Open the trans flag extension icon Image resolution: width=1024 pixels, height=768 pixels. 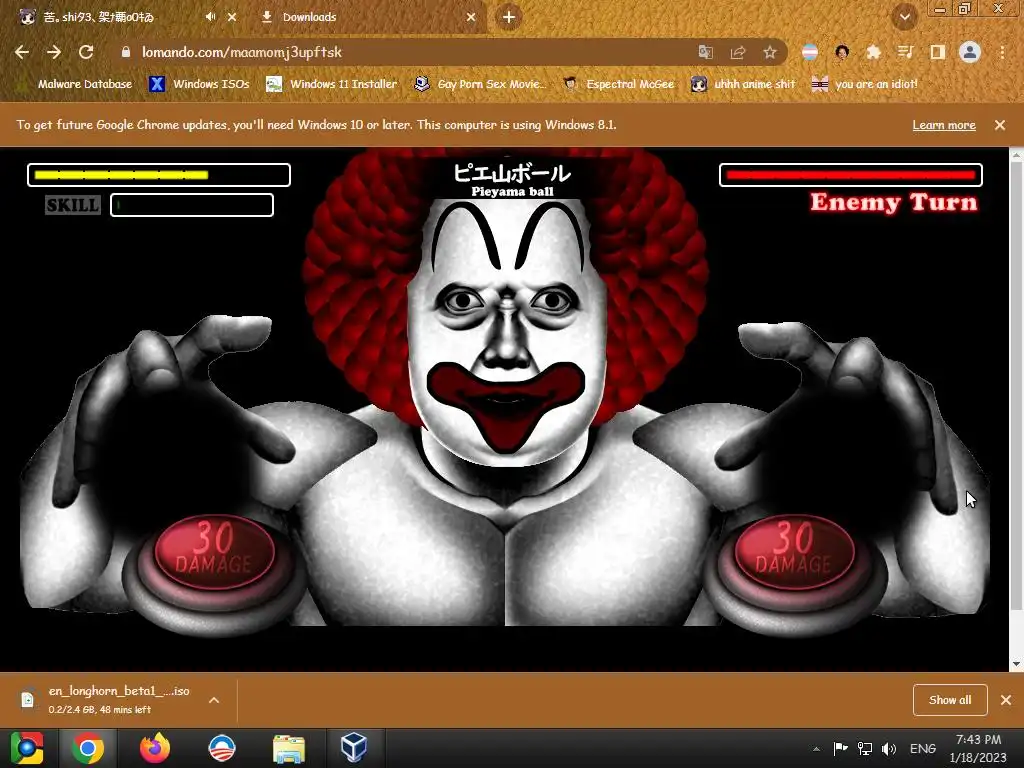pyautogui.click(x=810, y=52)
